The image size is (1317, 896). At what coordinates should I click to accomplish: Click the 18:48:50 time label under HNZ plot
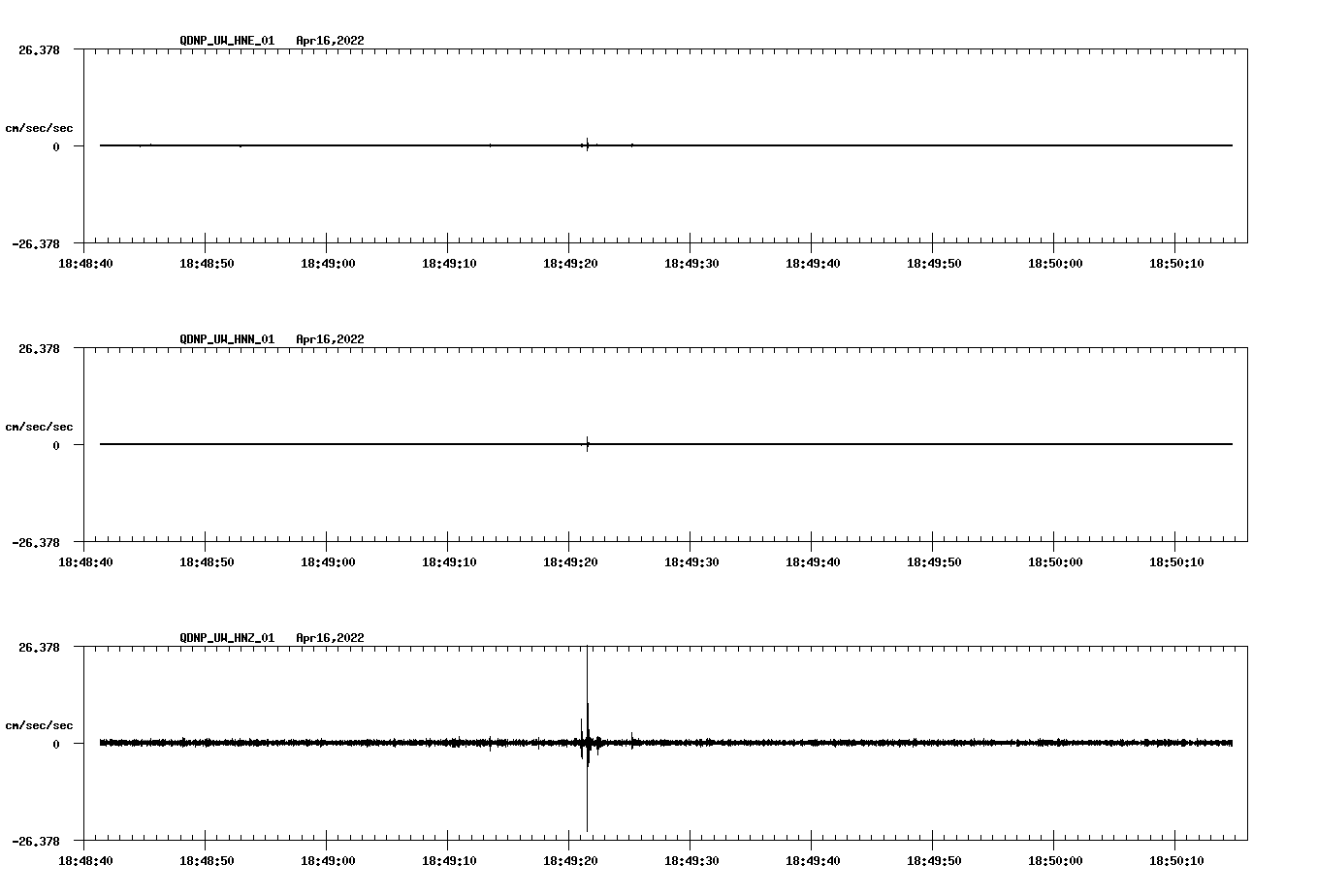click(206, 861)
